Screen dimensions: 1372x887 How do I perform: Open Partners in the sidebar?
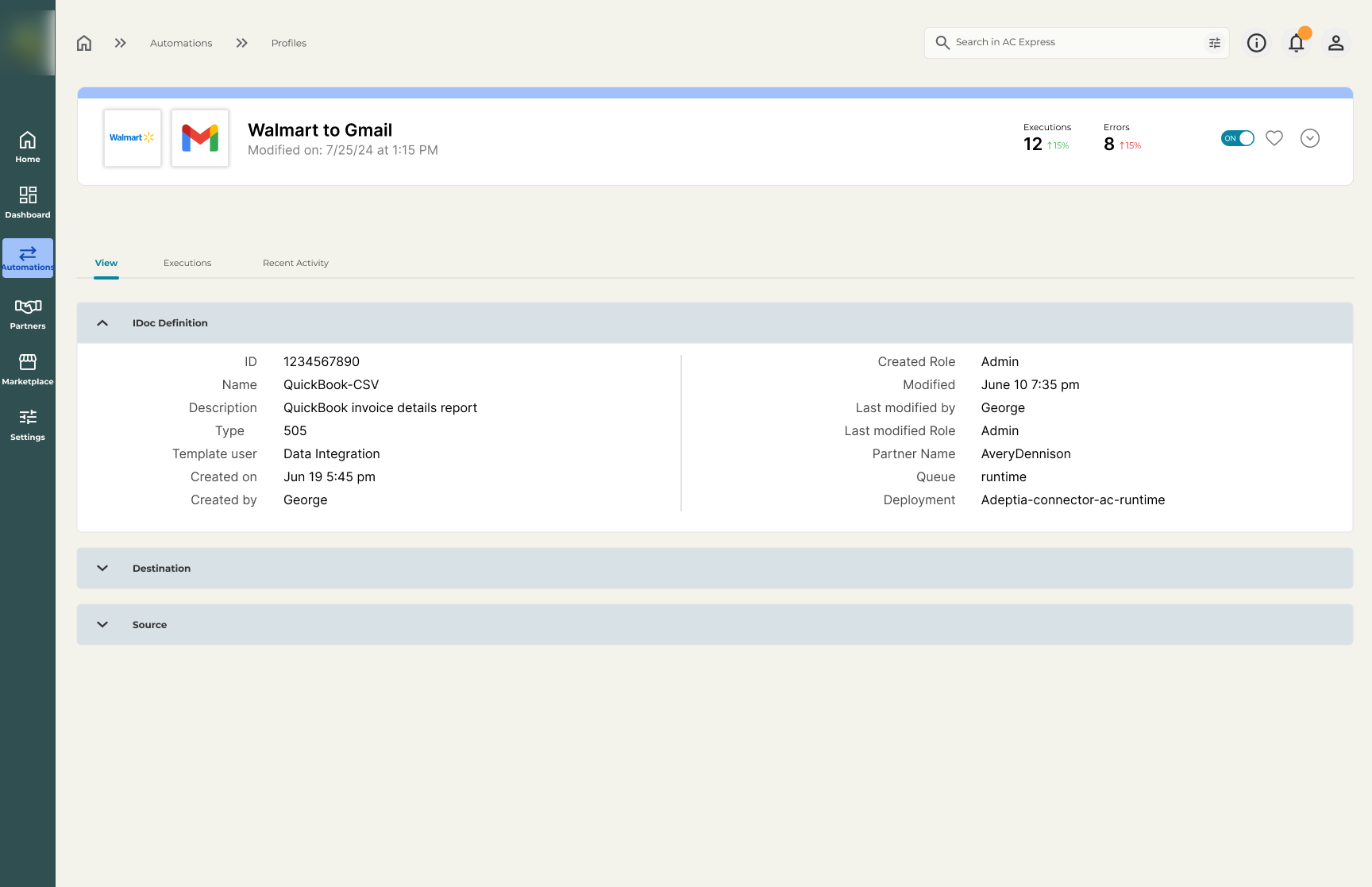[28, 313]
